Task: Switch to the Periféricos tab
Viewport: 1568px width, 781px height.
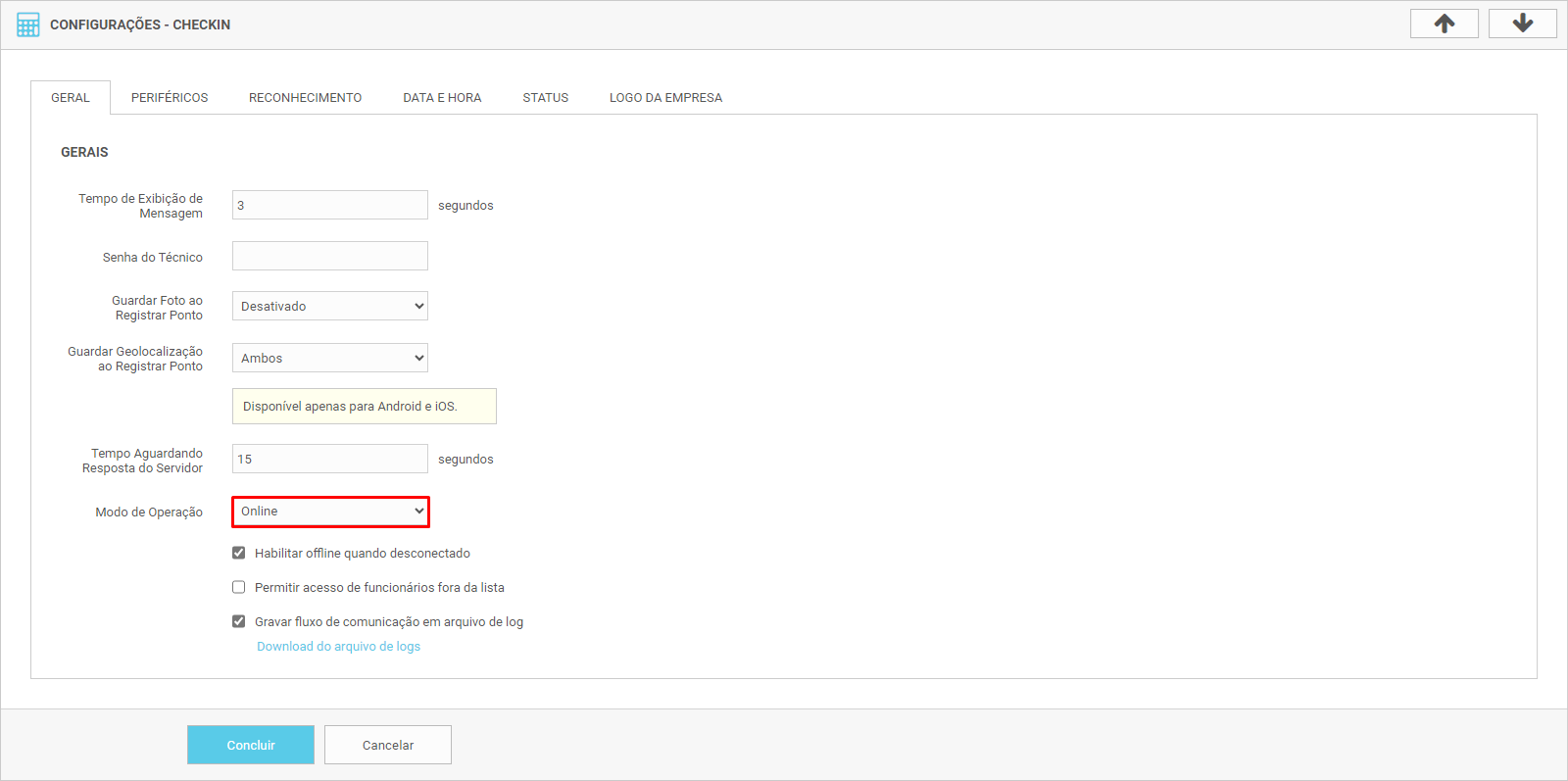Action: tap(170, 98)
